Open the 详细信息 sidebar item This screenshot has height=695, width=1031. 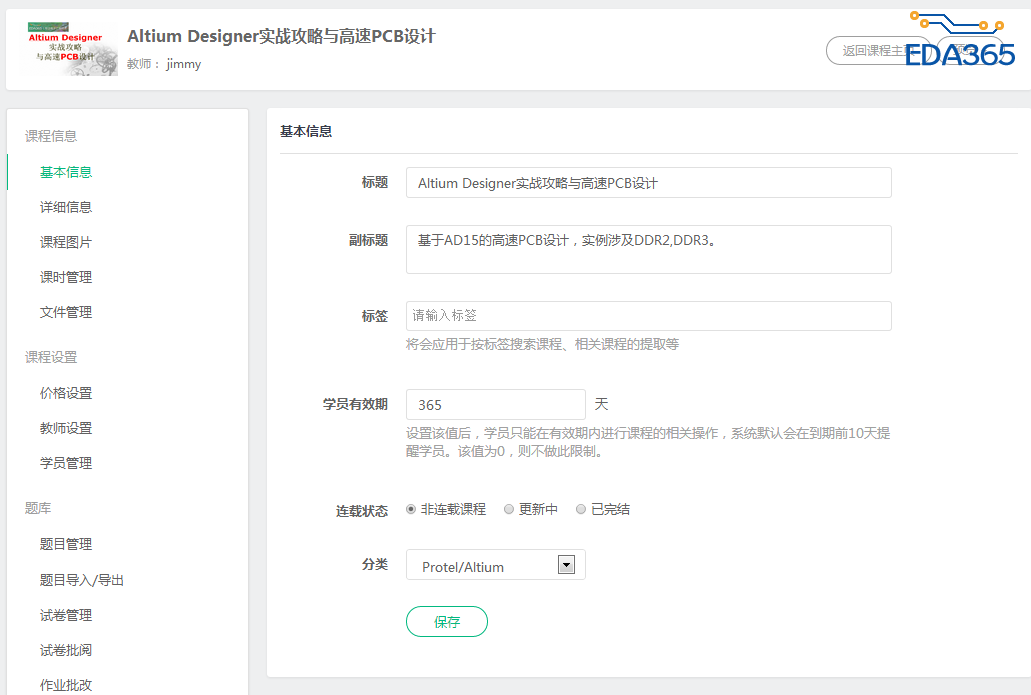coord(66,207)
